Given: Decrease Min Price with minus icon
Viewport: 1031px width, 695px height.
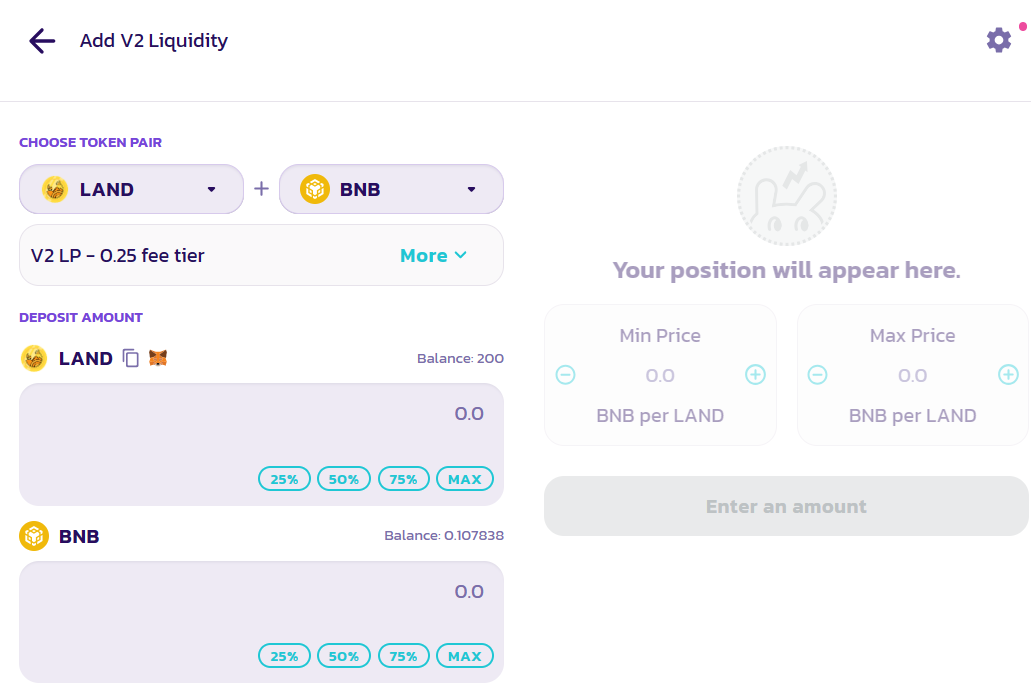Looking at the screenshot, I should (565, 375).
